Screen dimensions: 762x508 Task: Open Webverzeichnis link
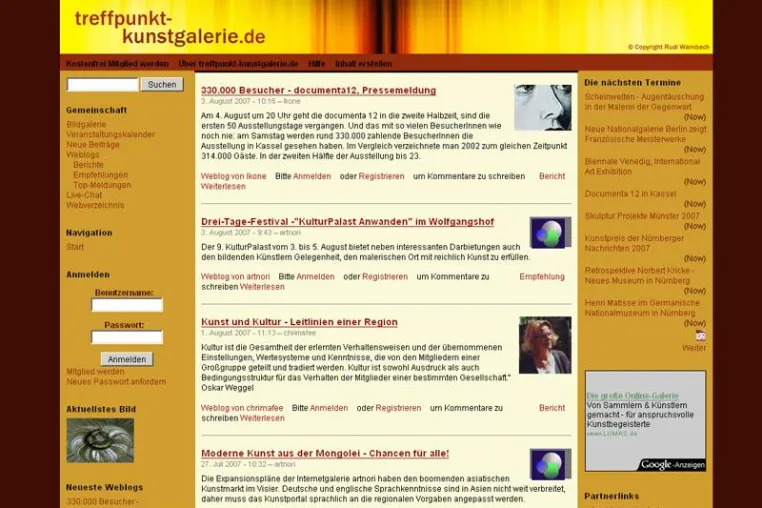pos(95,205)
